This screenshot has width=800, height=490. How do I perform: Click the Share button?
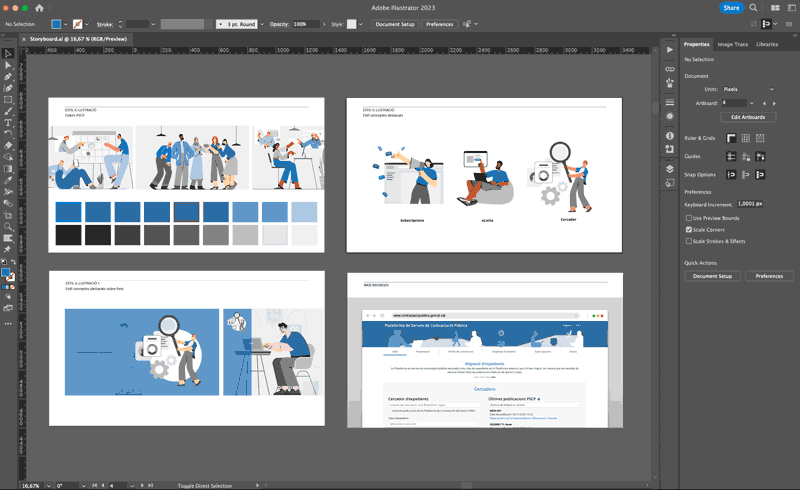[731, 8]
